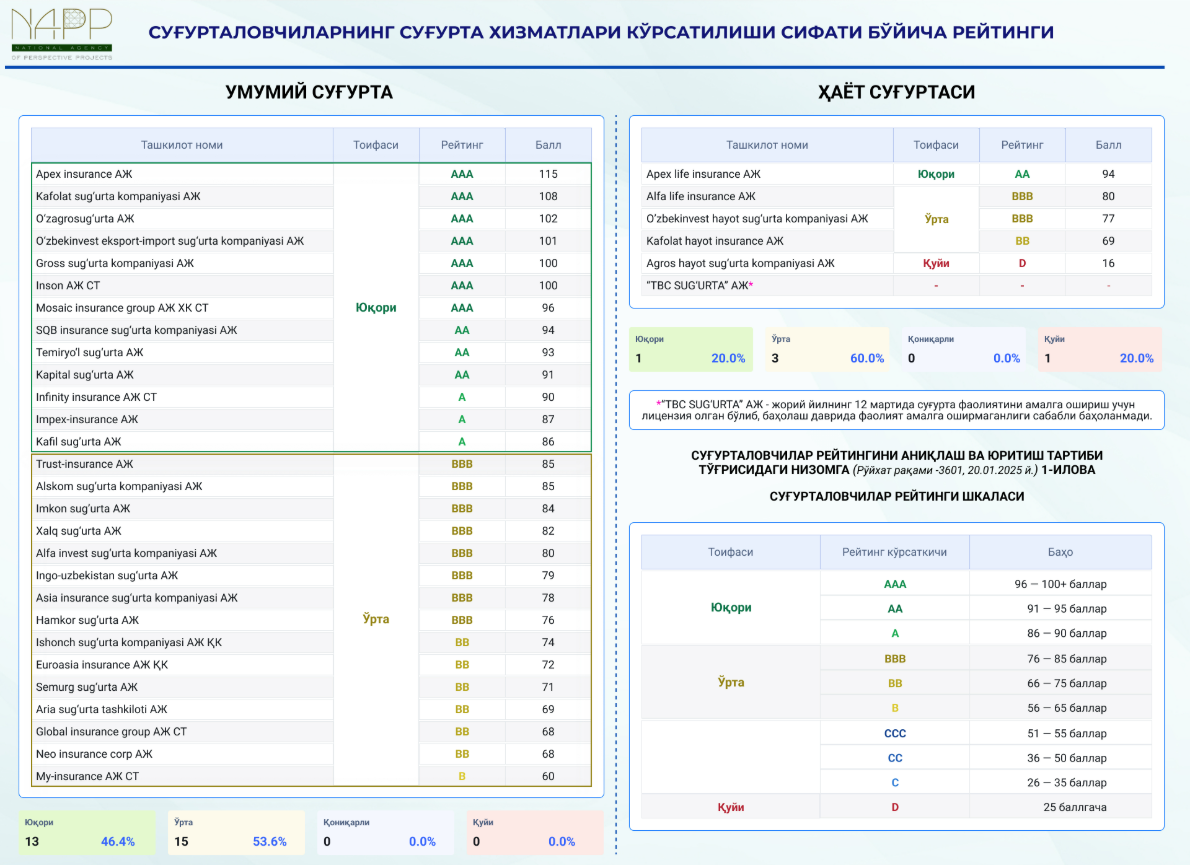Click 'Global insurance group АЖ СТ'
The width and height of the screenshot is (1190, 865).
pos(111,731)
